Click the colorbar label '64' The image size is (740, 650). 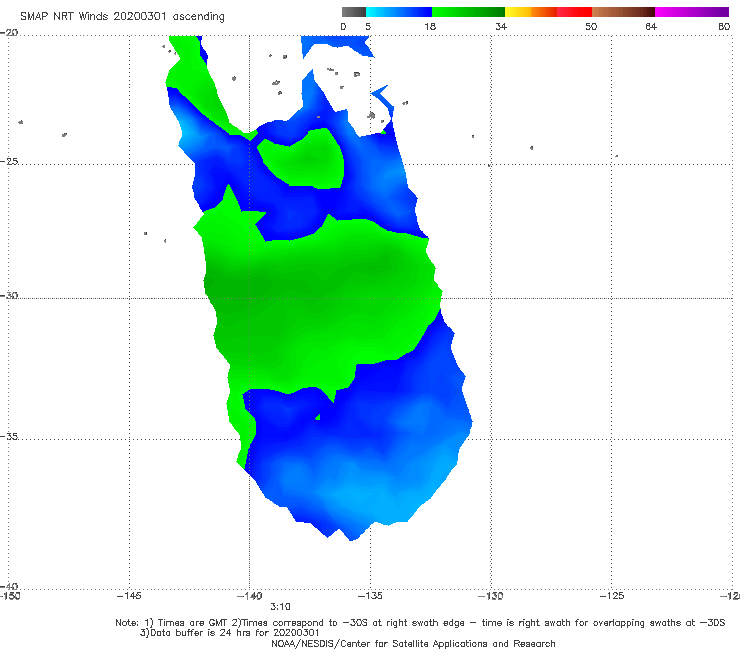click(651, 26)
